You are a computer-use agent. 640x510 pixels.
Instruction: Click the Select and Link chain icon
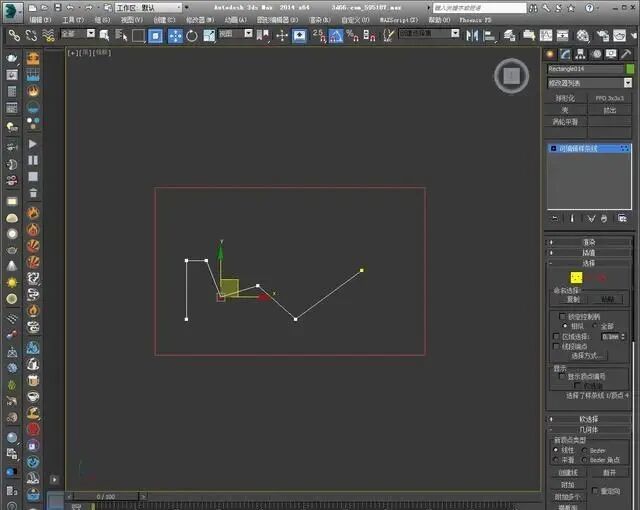(x=14, y=36)
